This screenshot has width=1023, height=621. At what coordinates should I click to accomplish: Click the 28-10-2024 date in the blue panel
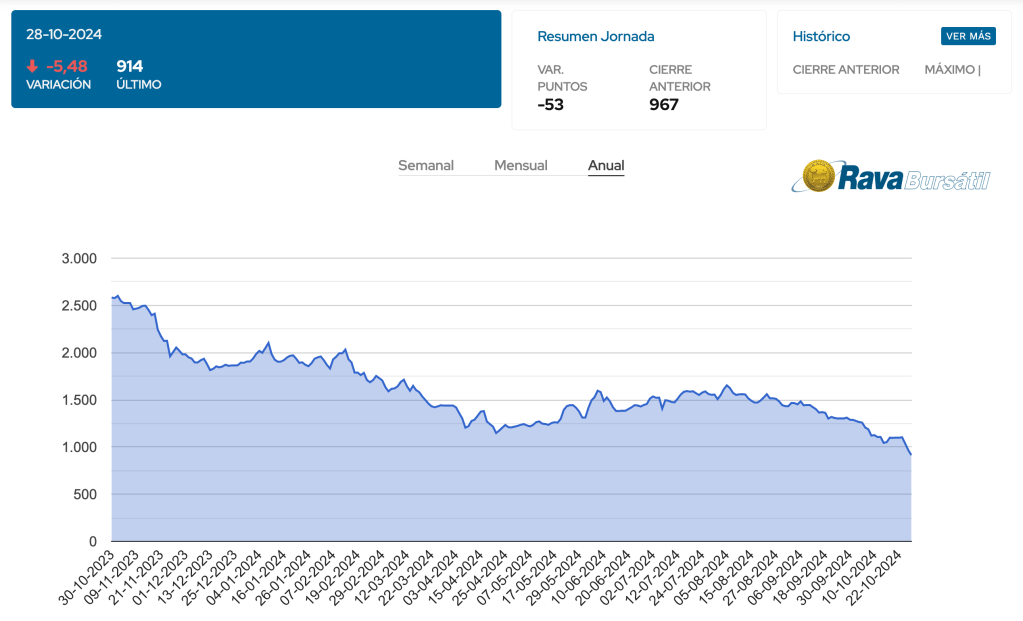[x=64, y=34]
